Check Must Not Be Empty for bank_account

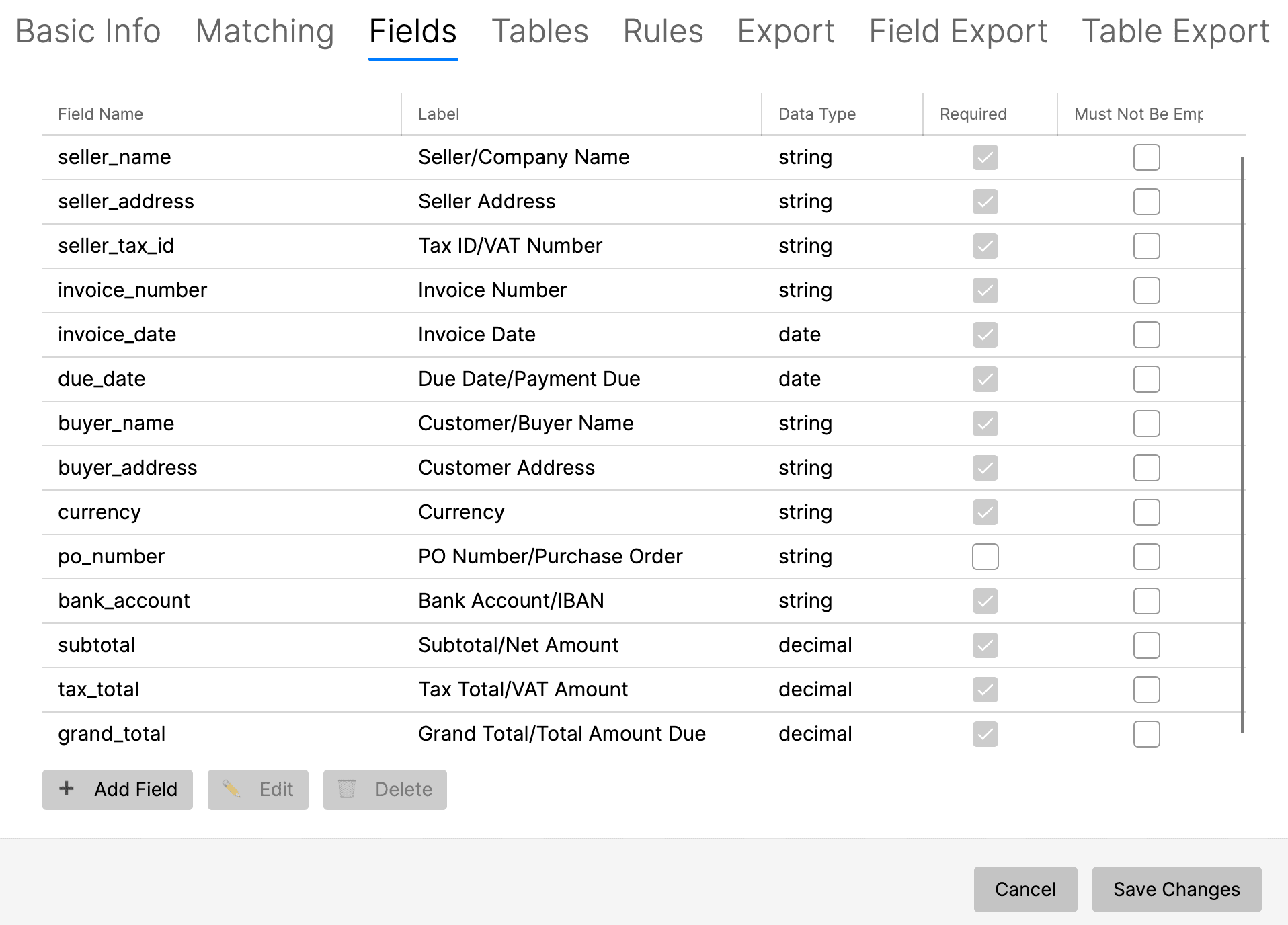[x=1146, y=600]
